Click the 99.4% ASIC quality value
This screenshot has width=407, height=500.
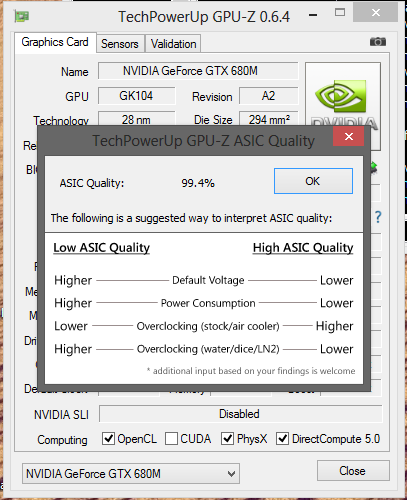click(x=198, y=183)
